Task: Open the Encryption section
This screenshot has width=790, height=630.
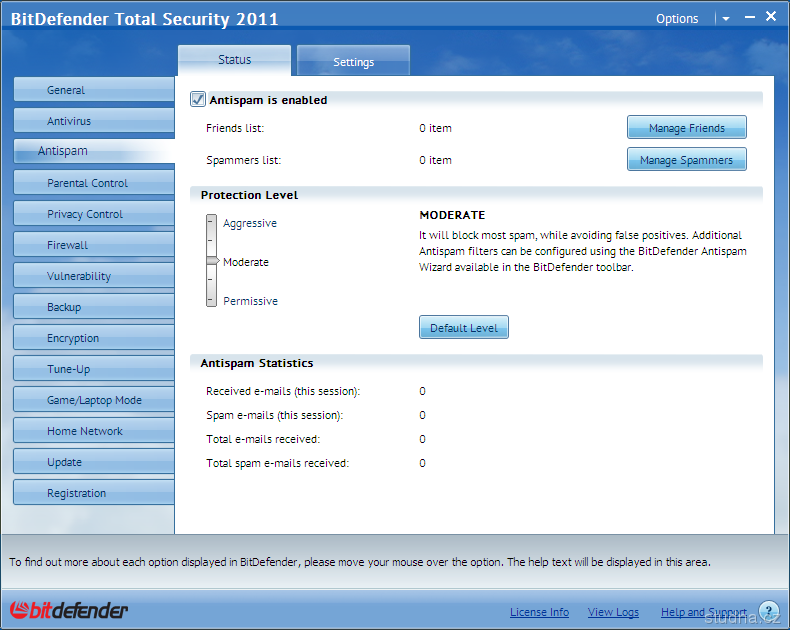Action: (x=94, y=338)
